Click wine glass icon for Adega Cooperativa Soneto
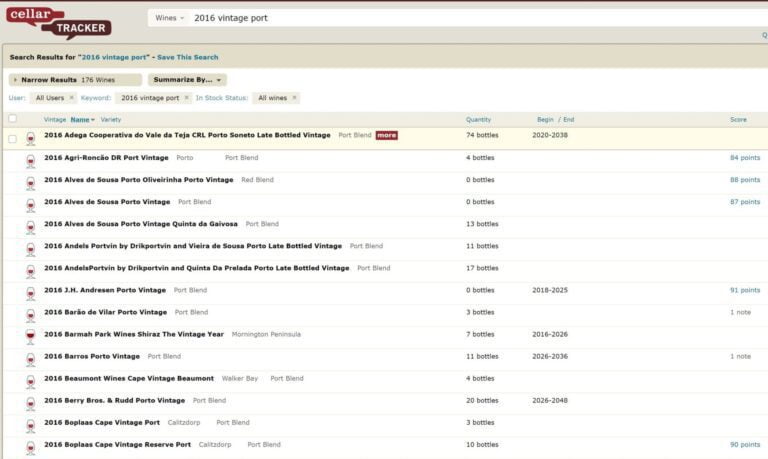Viewport: 768px width, 459px height. point(31,139)
